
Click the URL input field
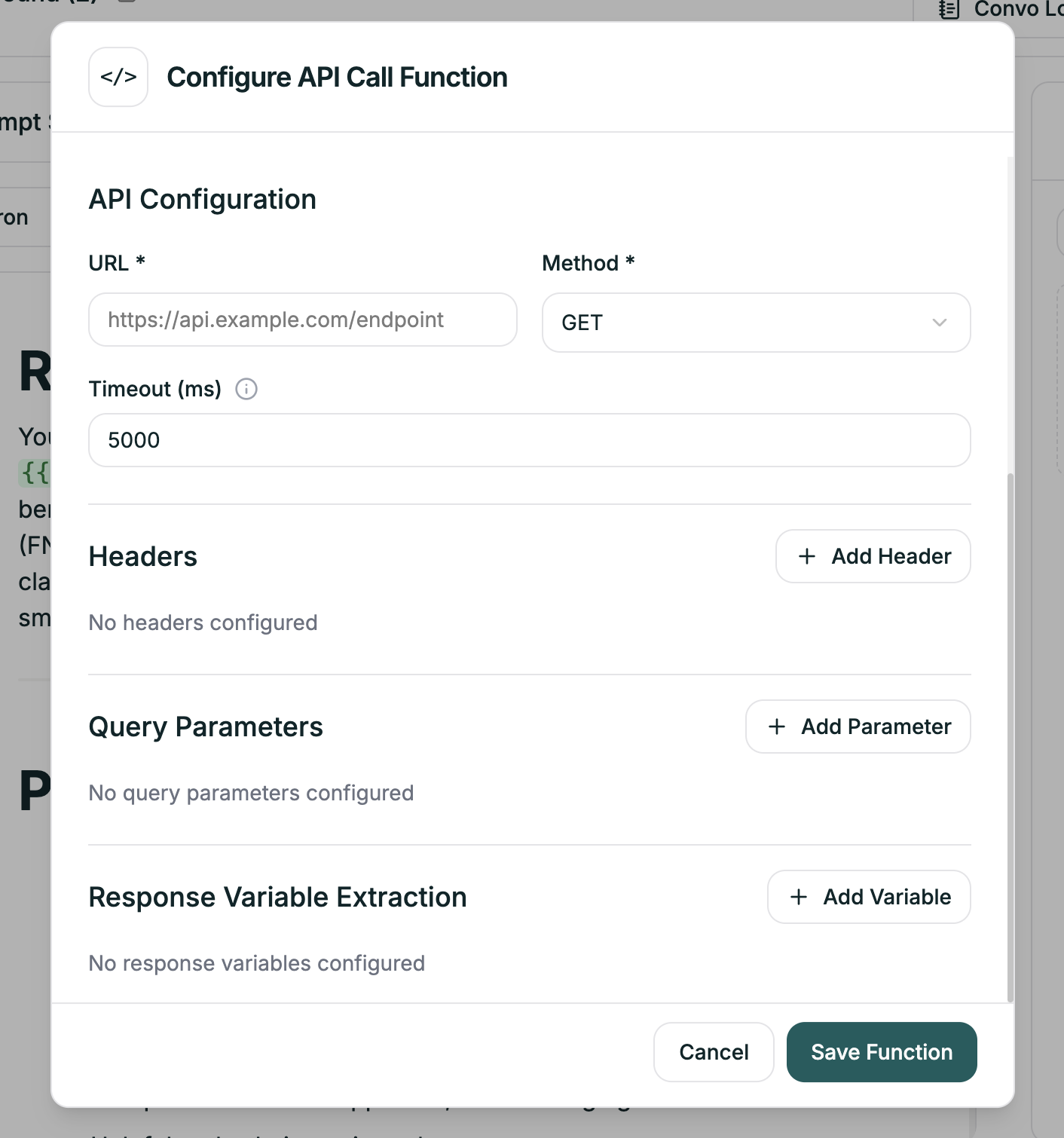point(302,320)
